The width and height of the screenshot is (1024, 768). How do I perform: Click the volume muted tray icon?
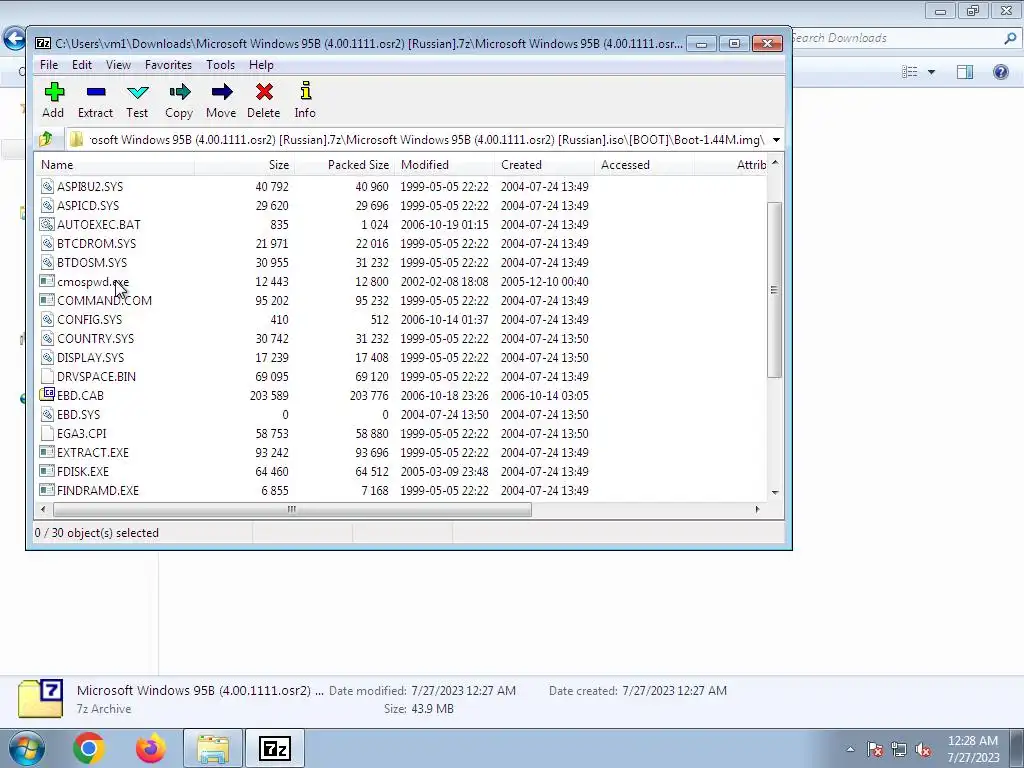923,750
